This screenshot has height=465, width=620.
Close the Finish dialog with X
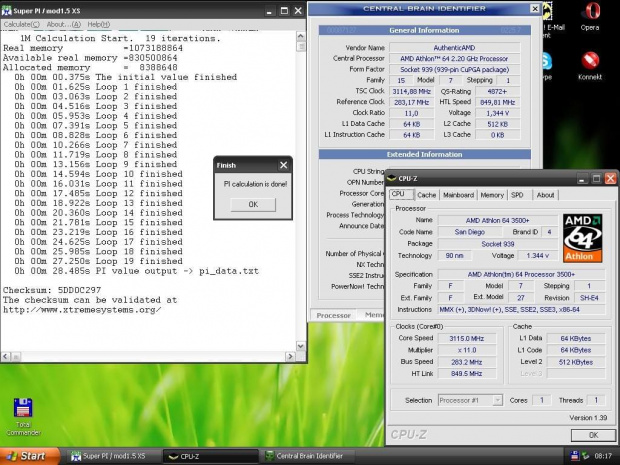pyautogui.click(x=284, y=165)
